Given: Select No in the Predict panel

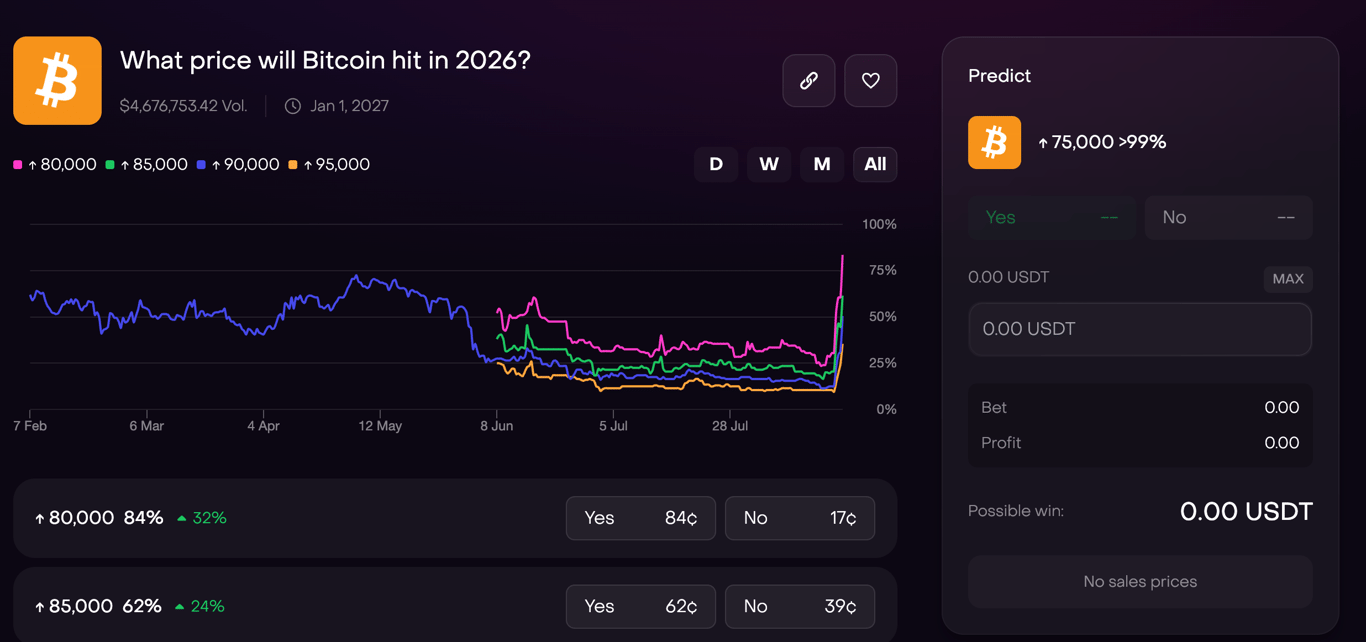Looking at the screenshot, I should pyautogui.click(x=1228, y=218).
